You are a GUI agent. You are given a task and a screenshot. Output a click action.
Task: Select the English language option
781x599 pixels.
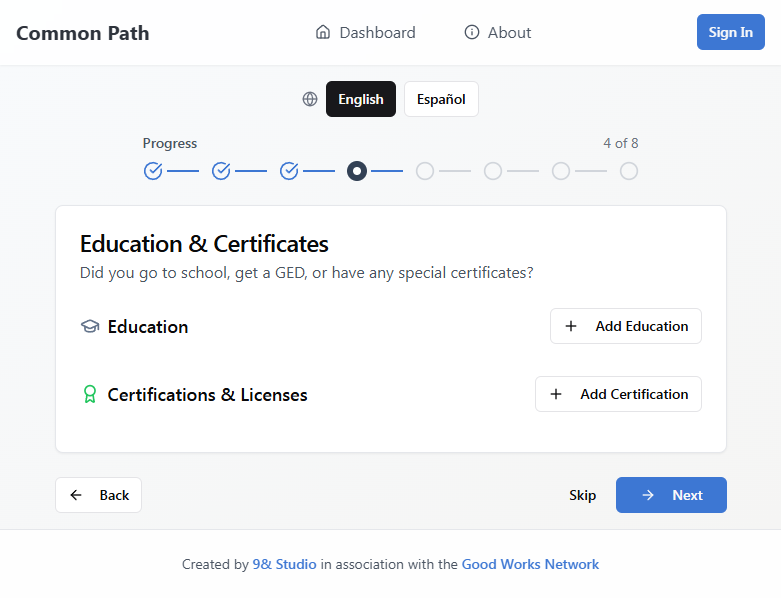[x=361, y=99]
